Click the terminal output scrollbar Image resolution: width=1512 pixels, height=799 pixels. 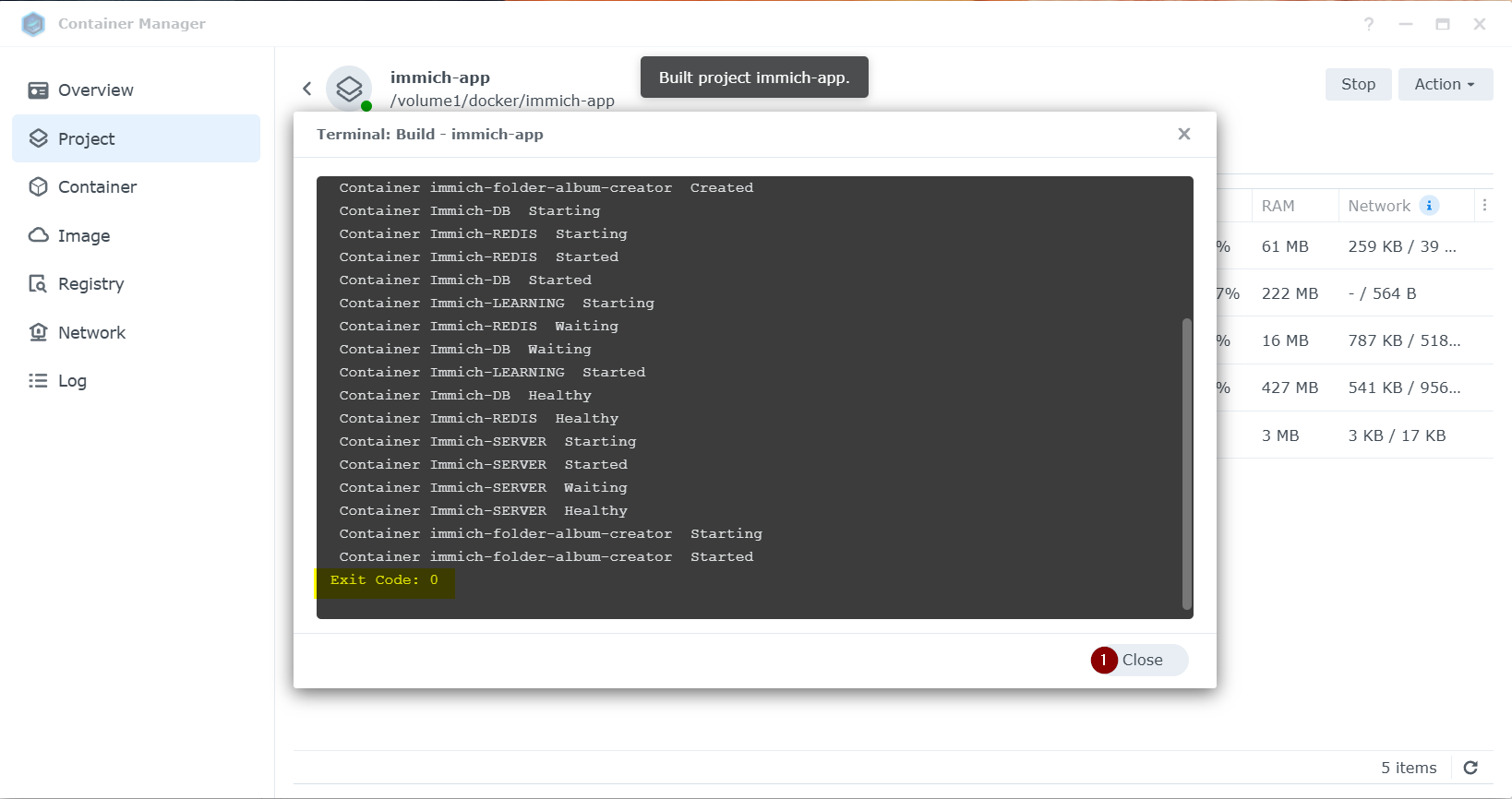coord(1187,464)
